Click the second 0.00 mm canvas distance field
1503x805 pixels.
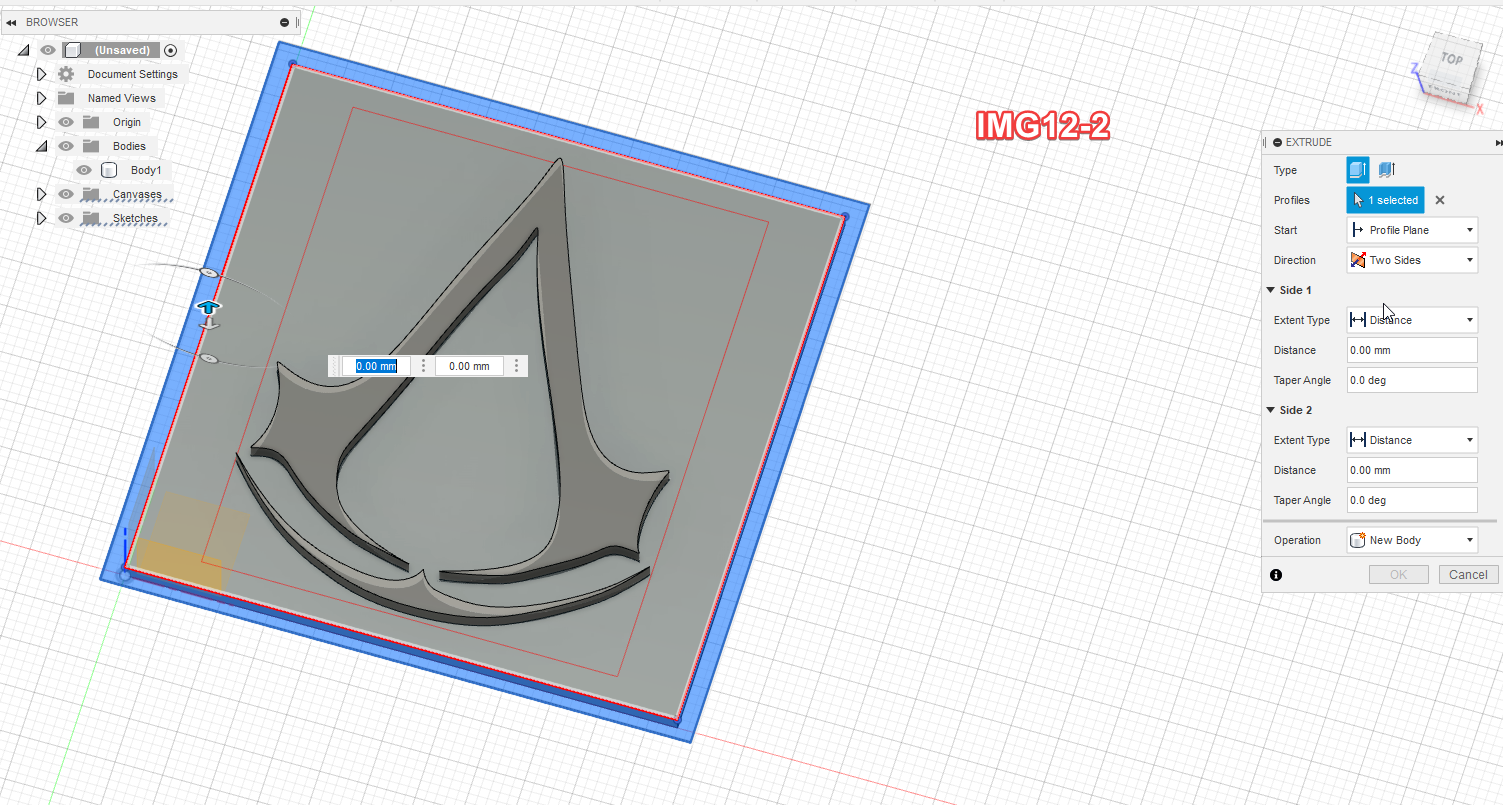pyautogui.click(x=469, y=366)
